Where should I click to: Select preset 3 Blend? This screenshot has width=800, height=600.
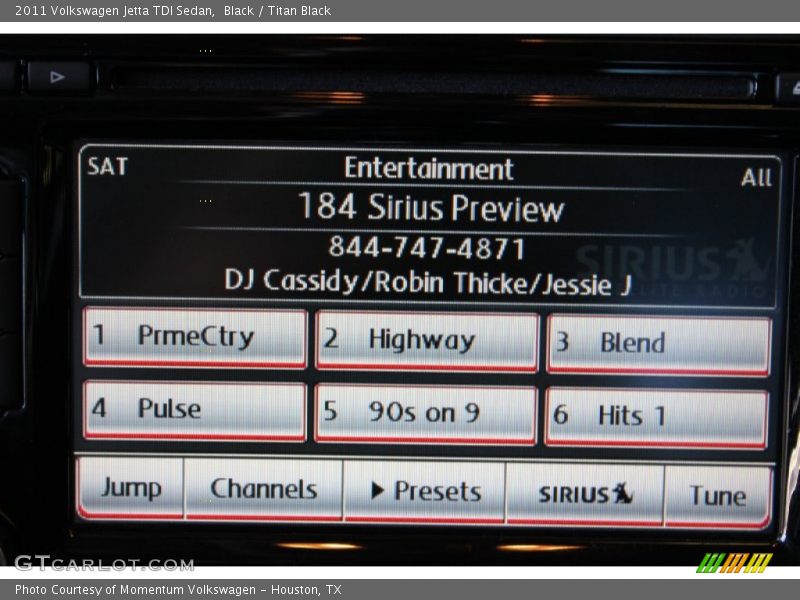pyautogui.click(x=658, y=344)
